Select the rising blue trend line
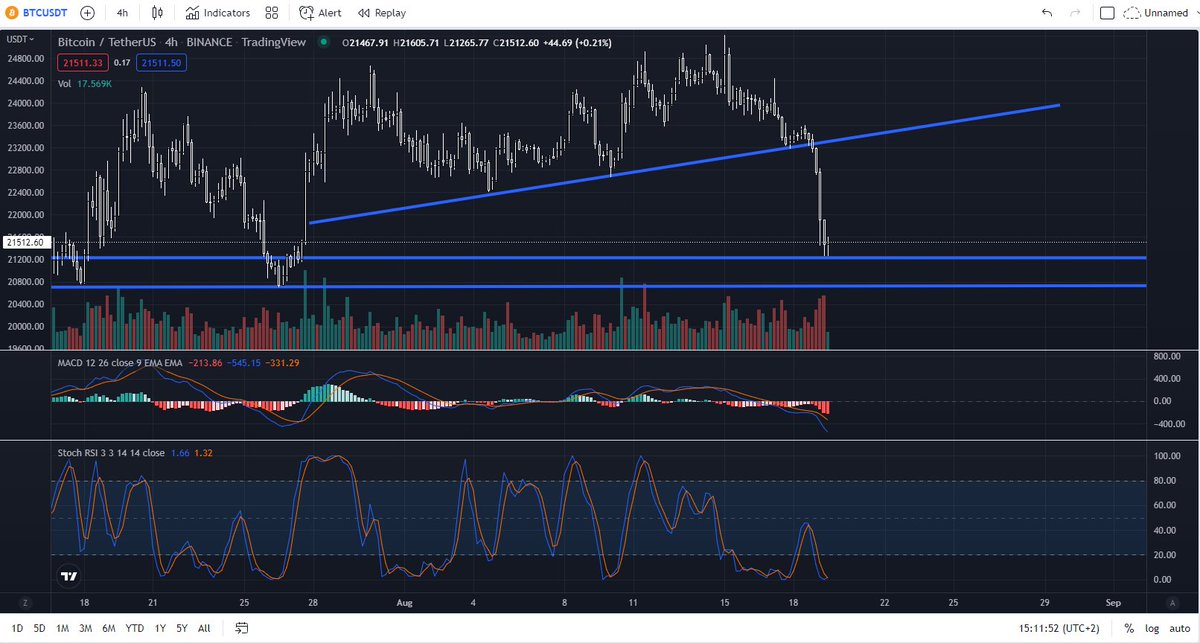The height and width of the screenshot is (643, 1200). (684, 163)
